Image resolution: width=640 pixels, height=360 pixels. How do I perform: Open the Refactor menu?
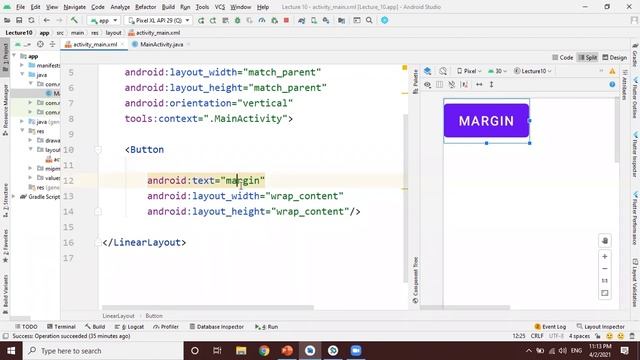coord(145,7)
